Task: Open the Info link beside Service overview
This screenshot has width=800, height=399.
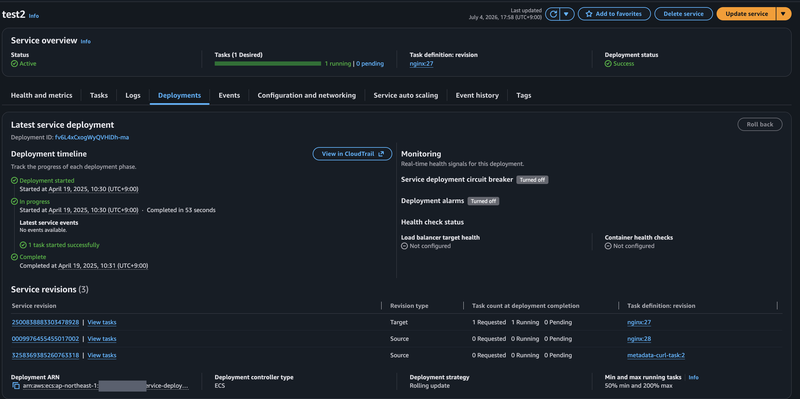Action: coord(86,41)
